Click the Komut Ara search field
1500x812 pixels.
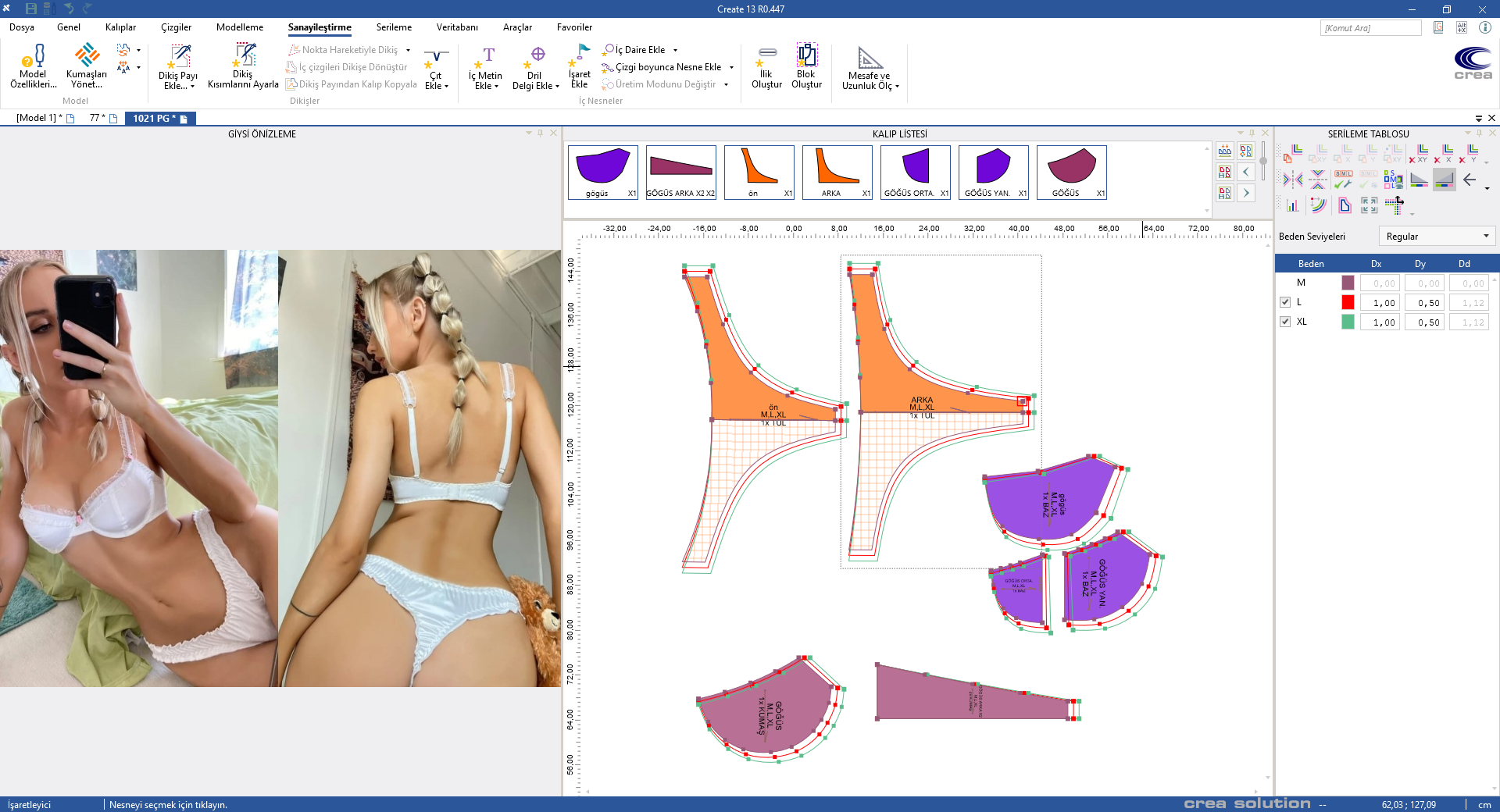pos(1370,28)
